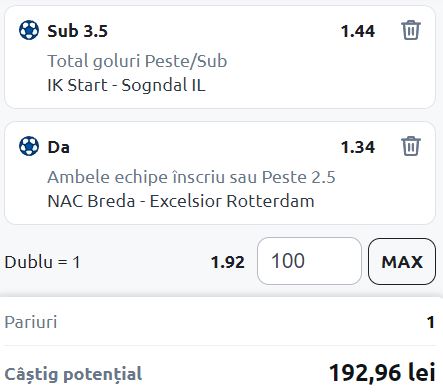Click the Câștig potențial label
Viewport: 443px width, 392px height.
[x=73, y=374]
